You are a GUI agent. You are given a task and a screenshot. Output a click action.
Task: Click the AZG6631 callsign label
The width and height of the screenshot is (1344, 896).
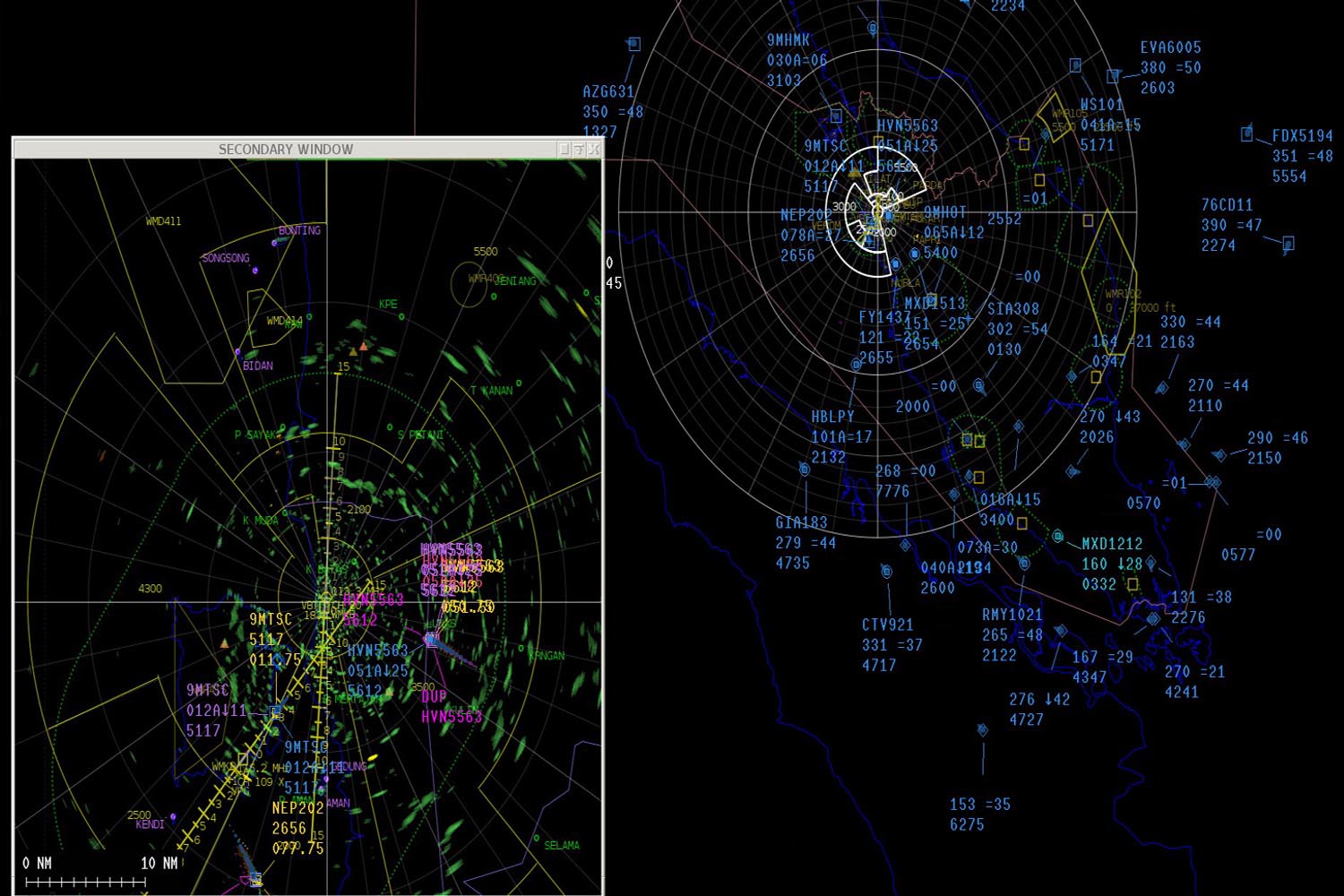[x=608, y=91]
